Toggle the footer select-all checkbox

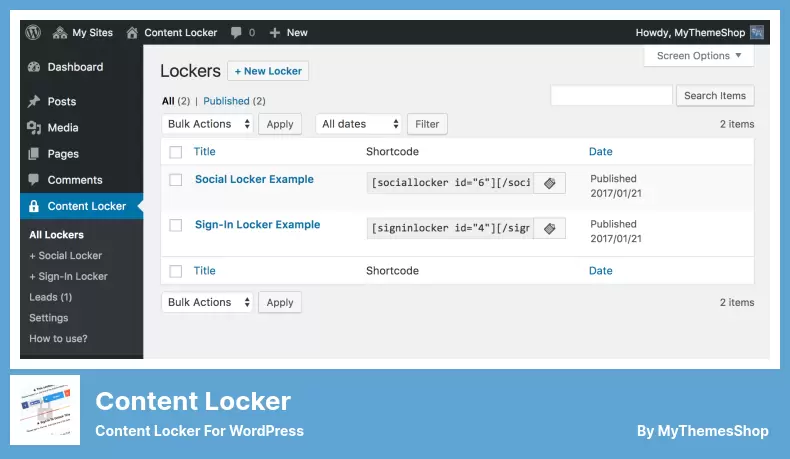175,271
